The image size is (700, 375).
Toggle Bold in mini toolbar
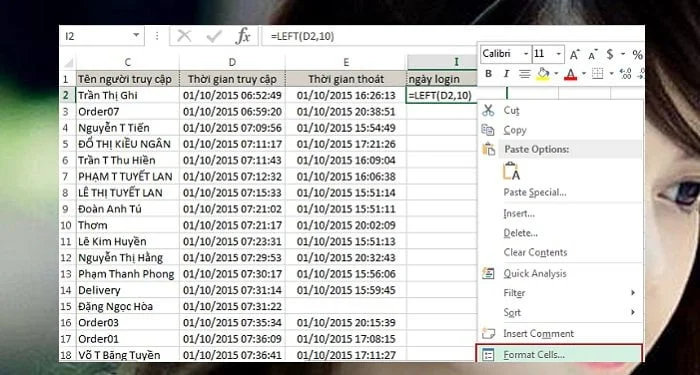488,74
